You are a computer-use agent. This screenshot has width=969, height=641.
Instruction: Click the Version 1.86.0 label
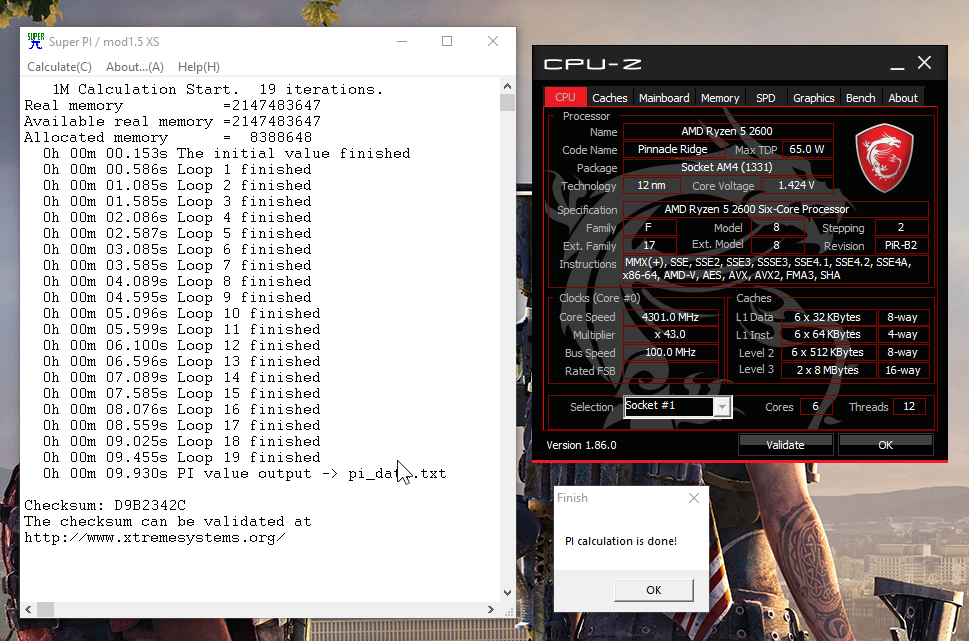(581, 445)
